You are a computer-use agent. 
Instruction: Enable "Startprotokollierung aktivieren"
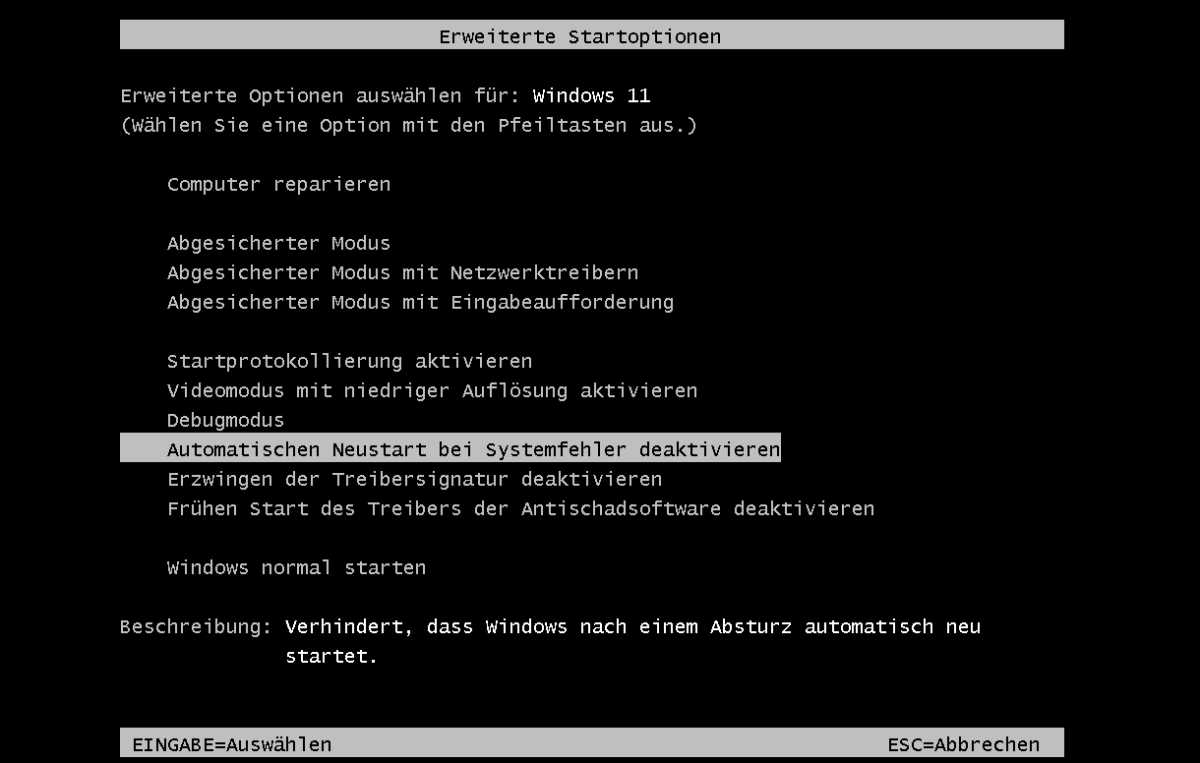349,361
